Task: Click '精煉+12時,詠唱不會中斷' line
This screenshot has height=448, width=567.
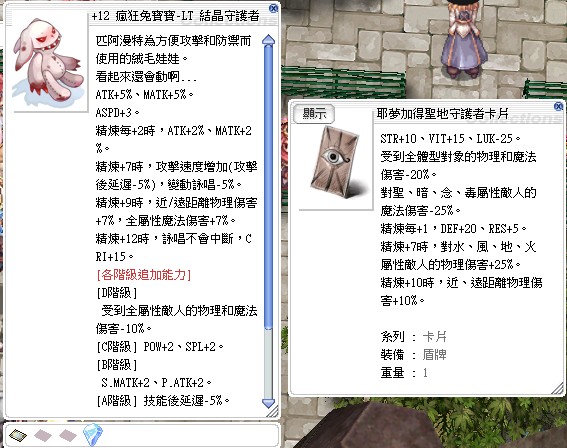Action: (174, 239)
